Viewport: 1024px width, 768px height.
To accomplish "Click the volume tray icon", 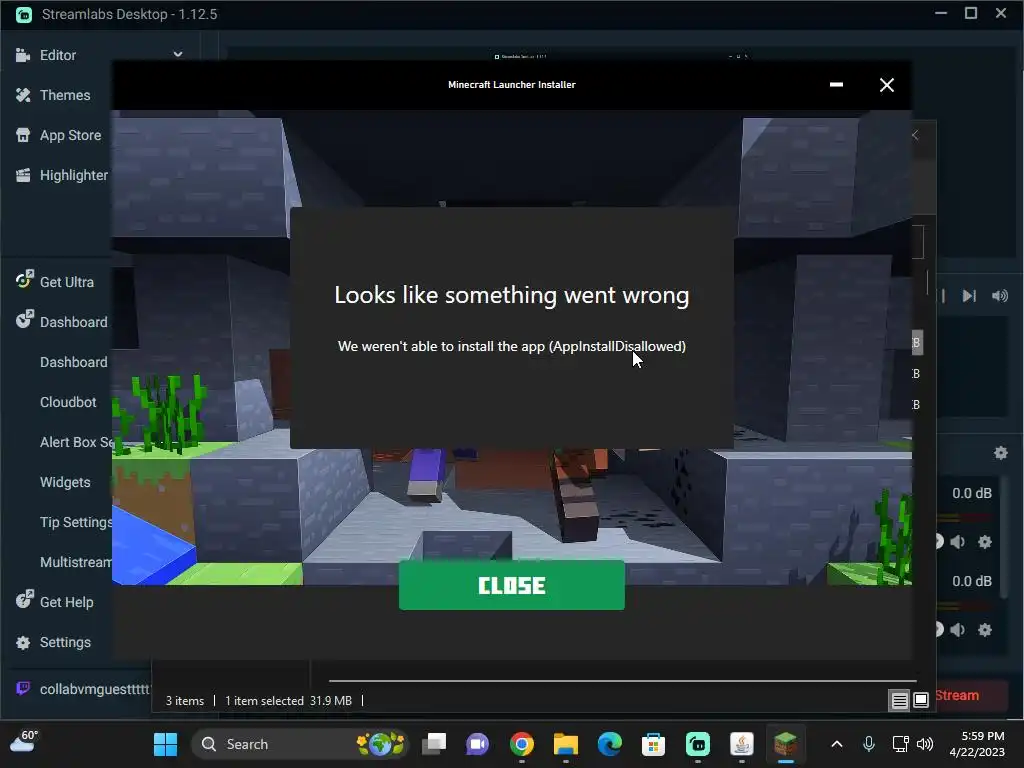I will (x=925, y=744).
